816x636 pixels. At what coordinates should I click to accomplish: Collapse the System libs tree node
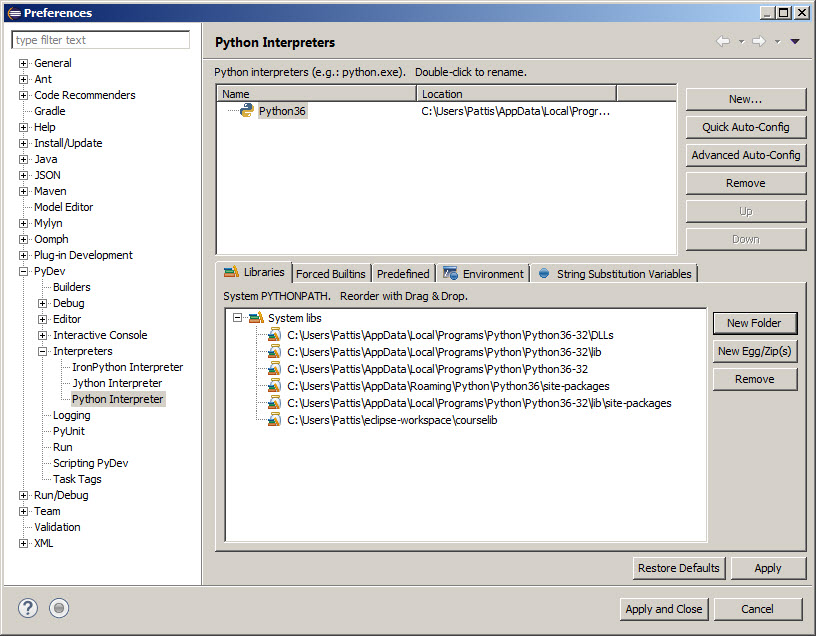238,318
